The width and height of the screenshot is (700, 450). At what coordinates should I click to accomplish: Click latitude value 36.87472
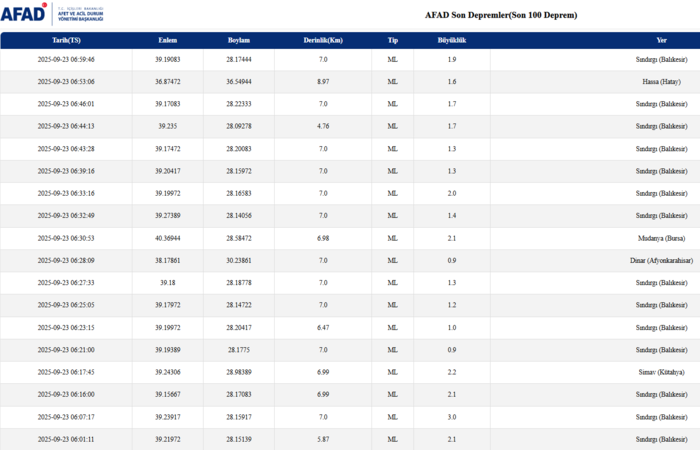coord(168,82)
